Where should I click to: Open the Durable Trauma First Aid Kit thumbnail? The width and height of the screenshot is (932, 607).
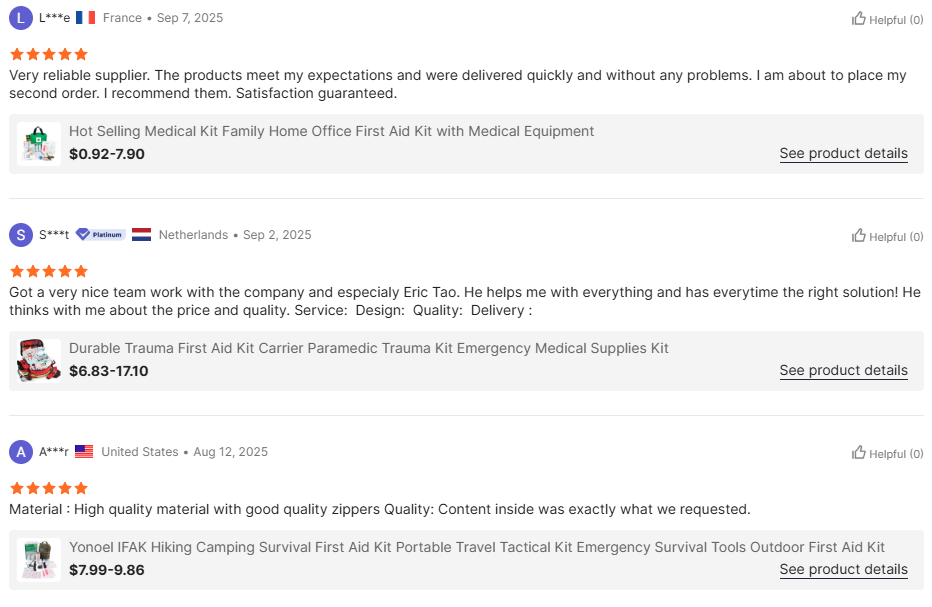[39, 360]
